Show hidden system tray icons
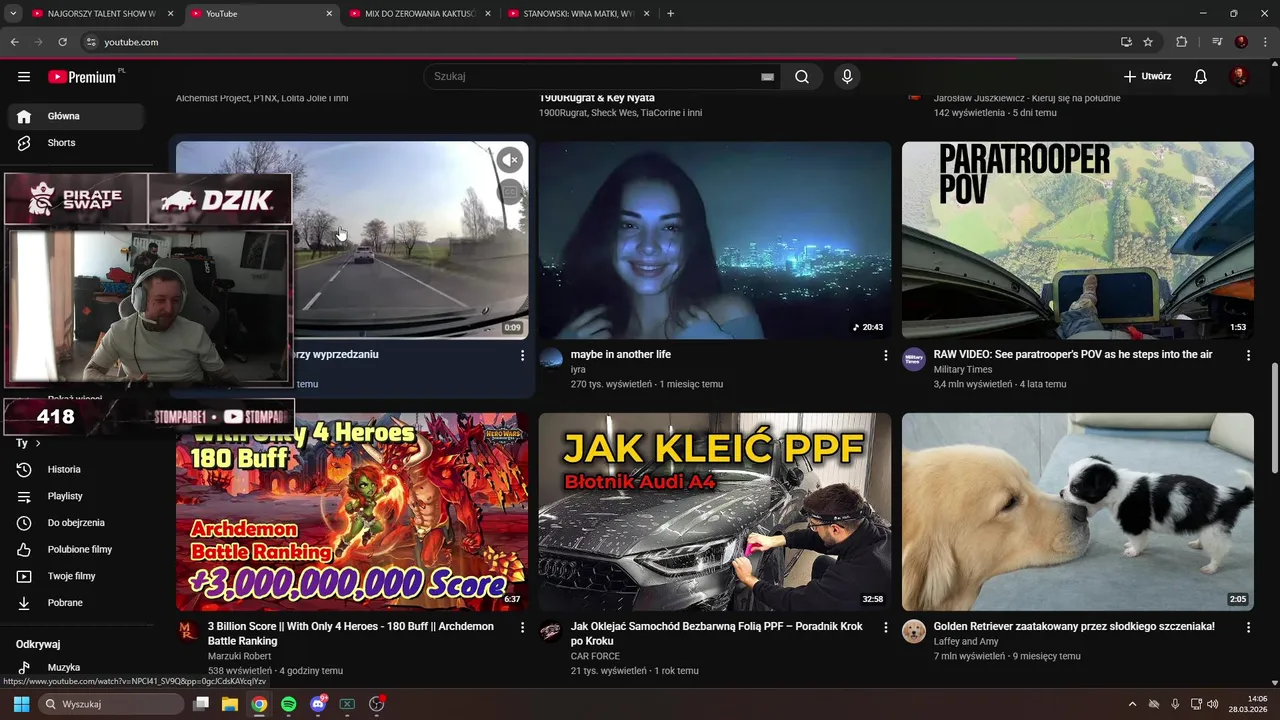 click(x=1132, y=704)
